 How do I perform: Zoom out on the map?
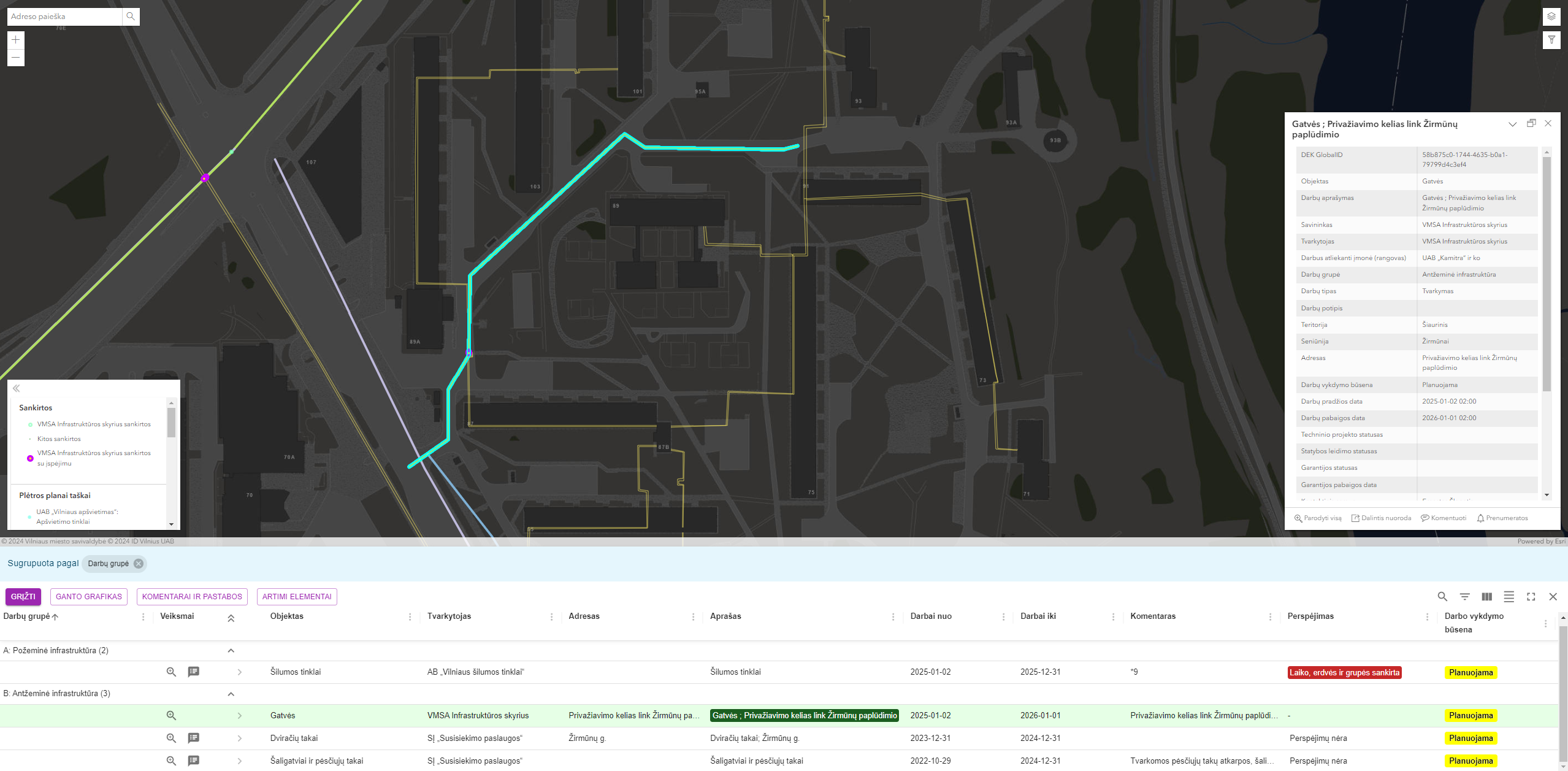pos(16,58)
